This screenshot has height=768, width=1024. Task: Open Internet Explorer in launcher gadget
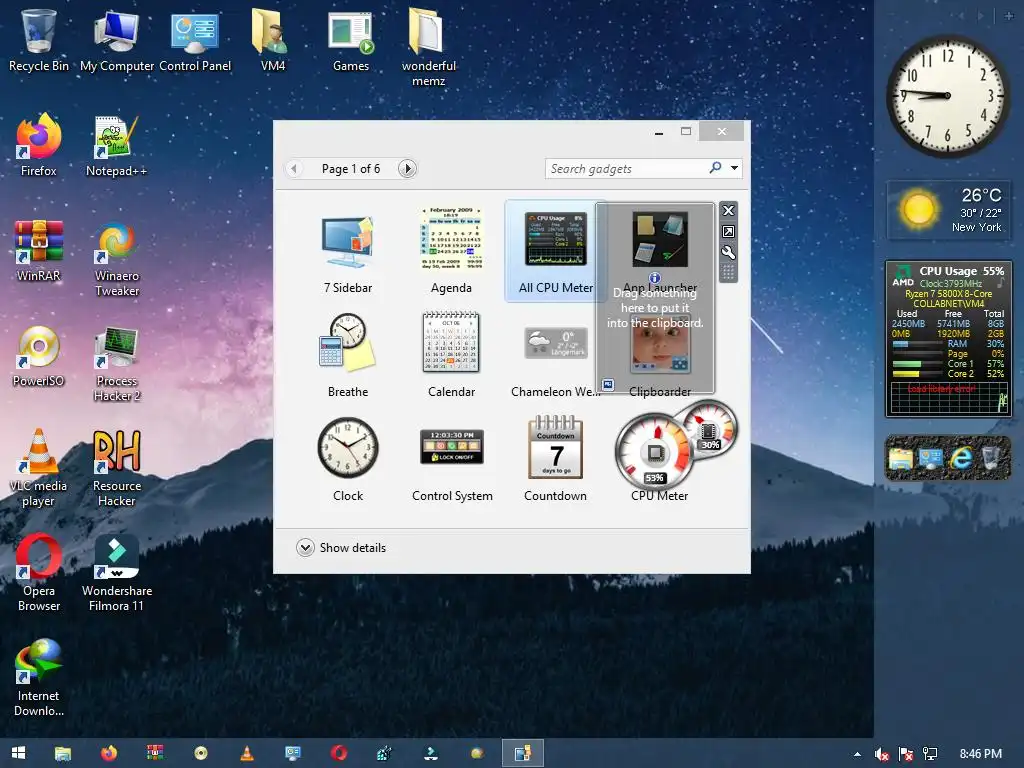[961, 458]
